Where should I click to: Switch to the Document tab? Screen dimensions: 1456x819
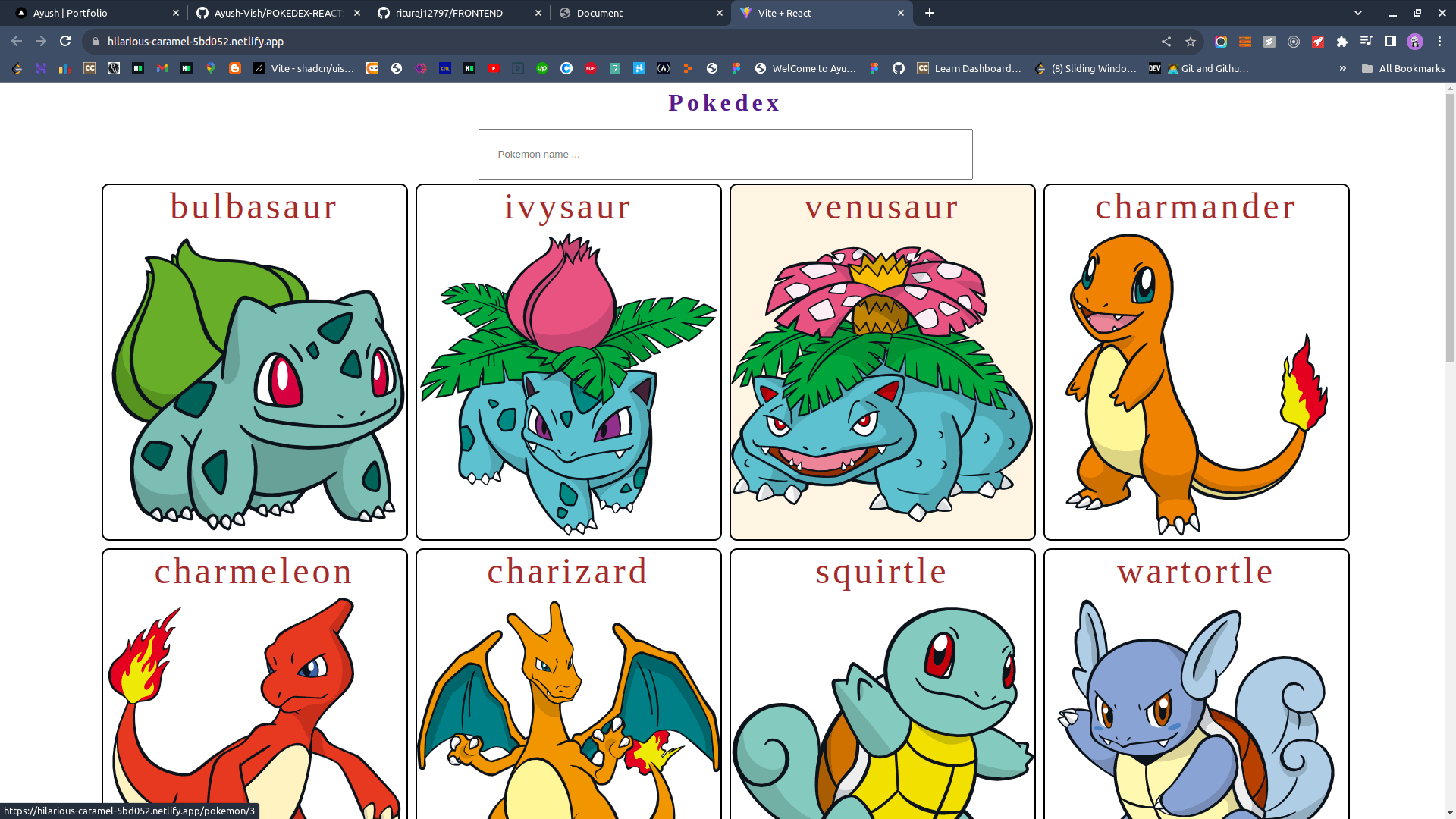pyautogui.click(x=640, y=13)
